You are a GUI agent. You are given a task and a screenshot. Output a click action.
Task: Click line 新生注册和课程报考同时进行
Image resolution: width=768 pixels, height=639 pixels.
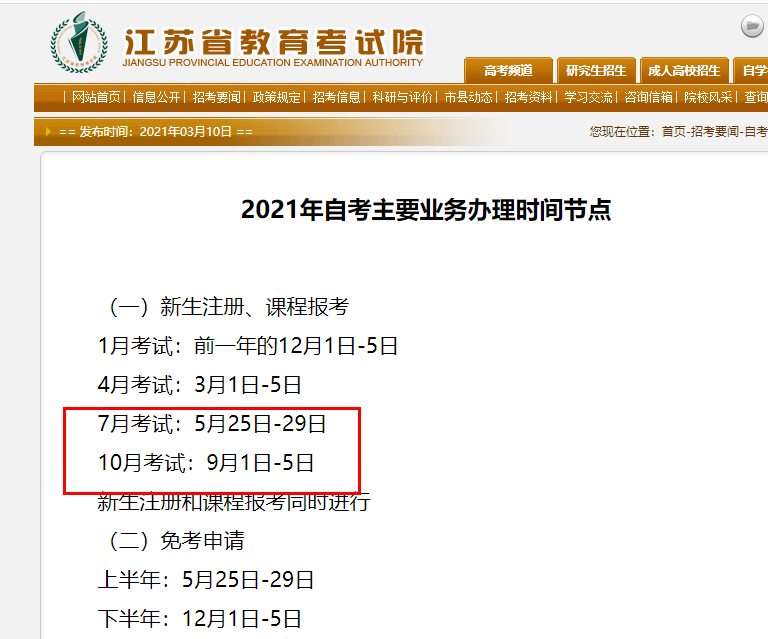(234, 501)
